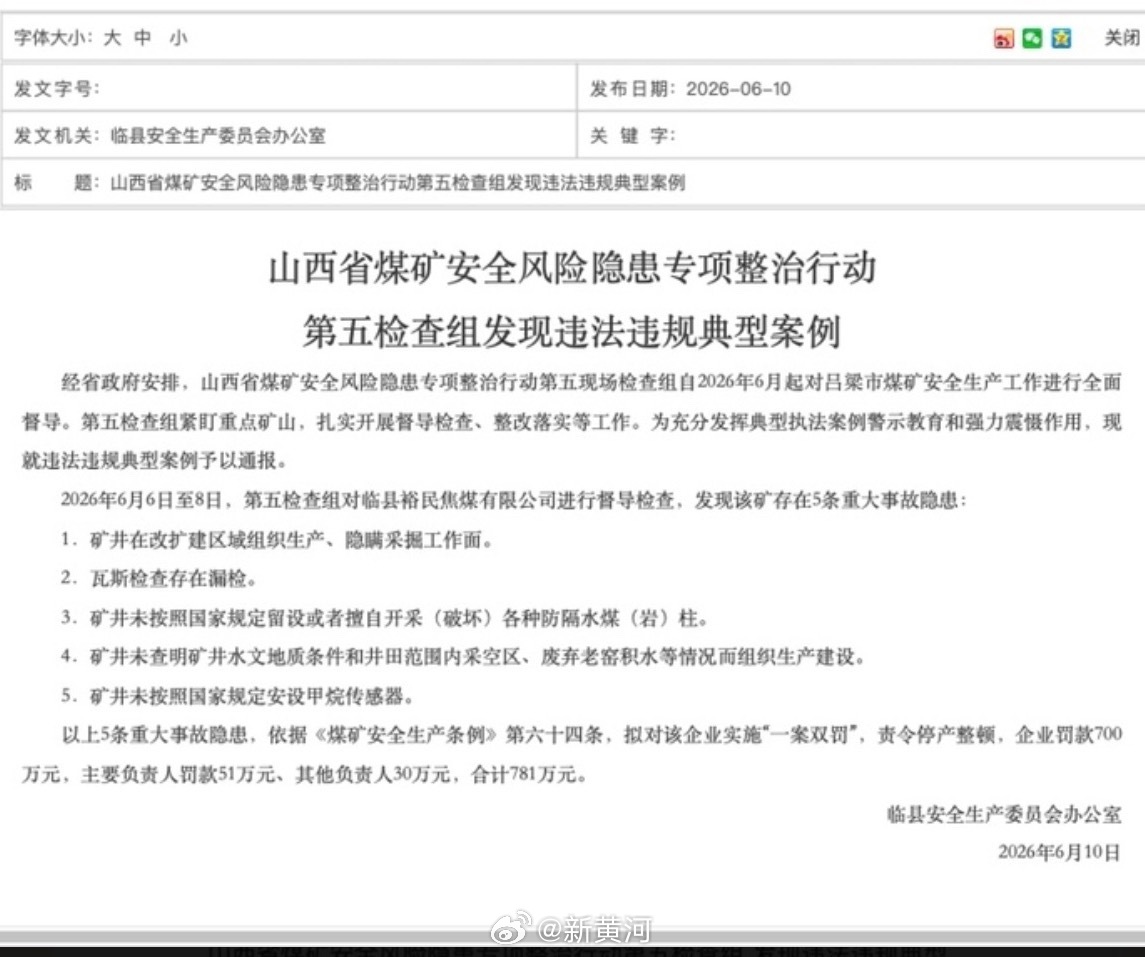
Task: Click the signature 临县安全生产委员会办公室 at bottom
Action: point(1004,814)
